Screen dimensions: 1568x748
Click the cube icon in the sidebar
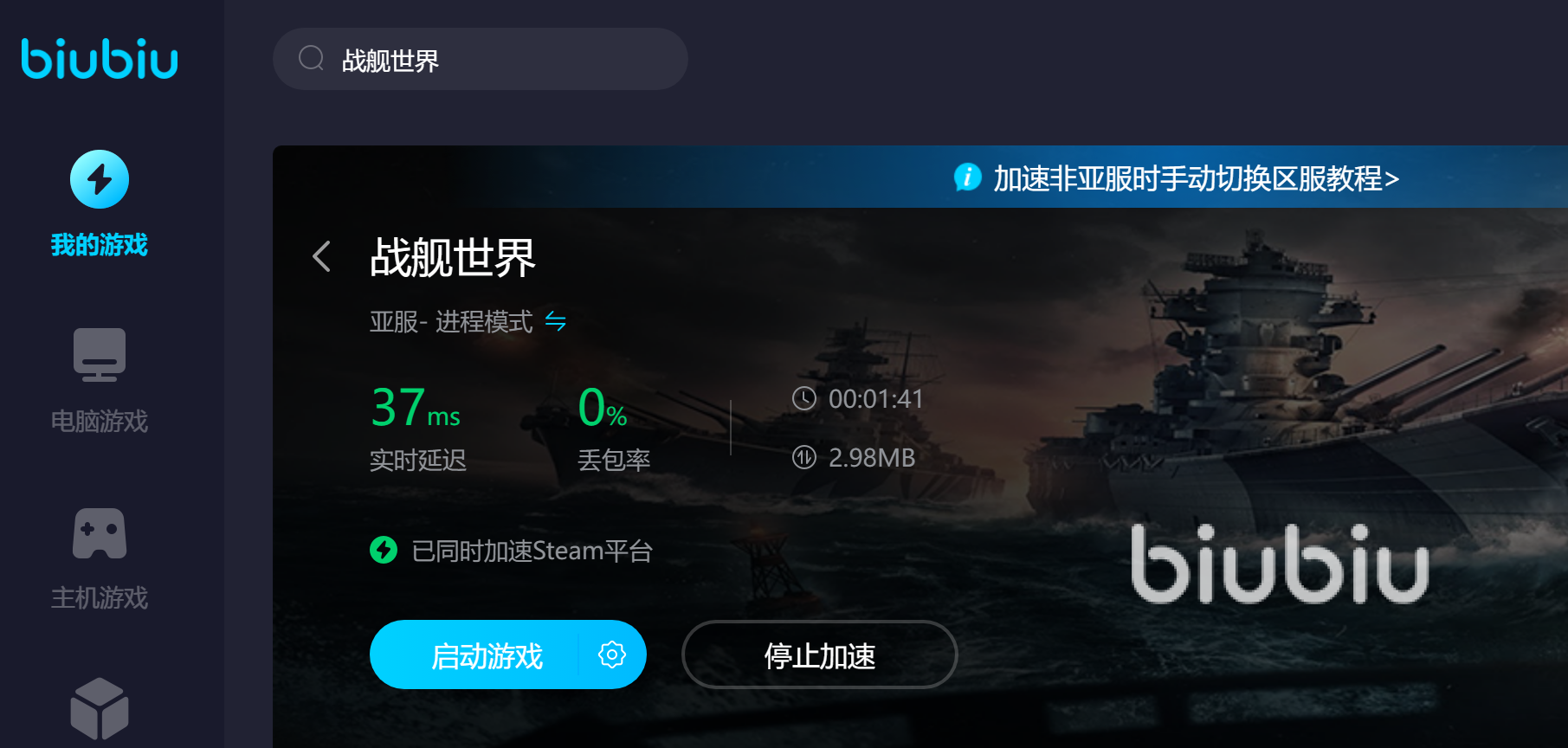coord(100,709)
